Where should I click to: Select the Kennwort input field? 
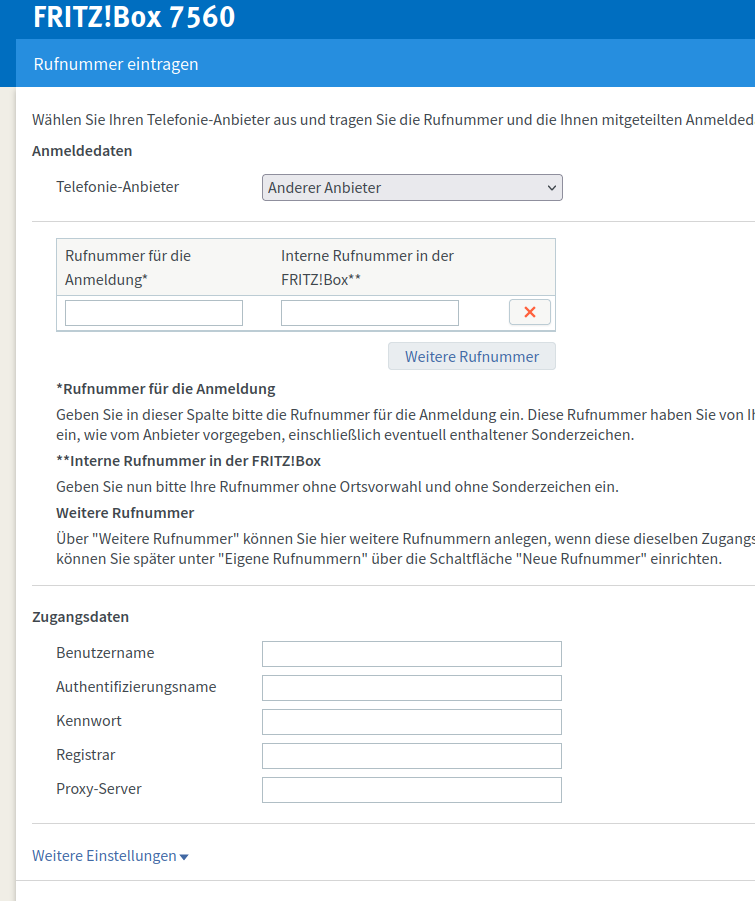(412, 722)
